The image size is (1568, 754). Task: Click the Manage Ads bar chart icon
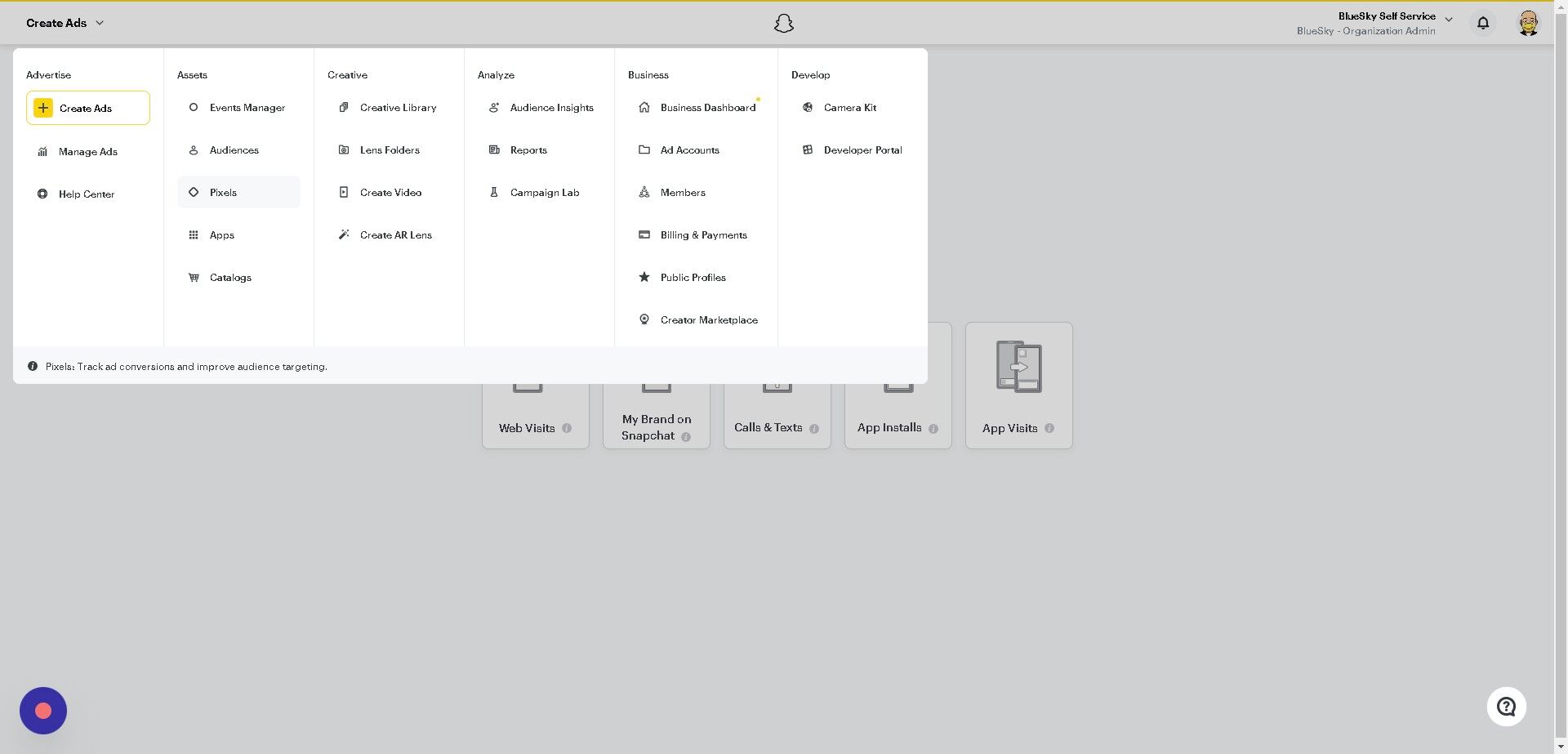pos(42,152)
